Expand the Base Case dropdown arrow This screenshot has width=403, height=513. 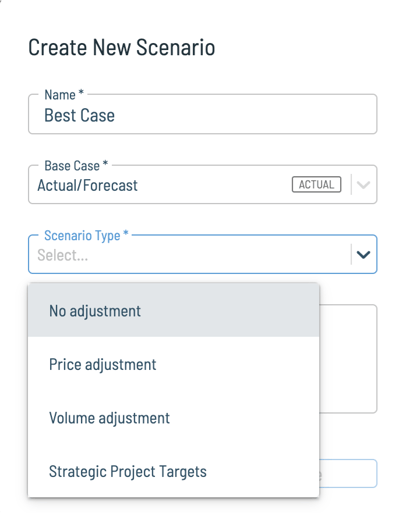pyautogui.click(x=363, y=185)
